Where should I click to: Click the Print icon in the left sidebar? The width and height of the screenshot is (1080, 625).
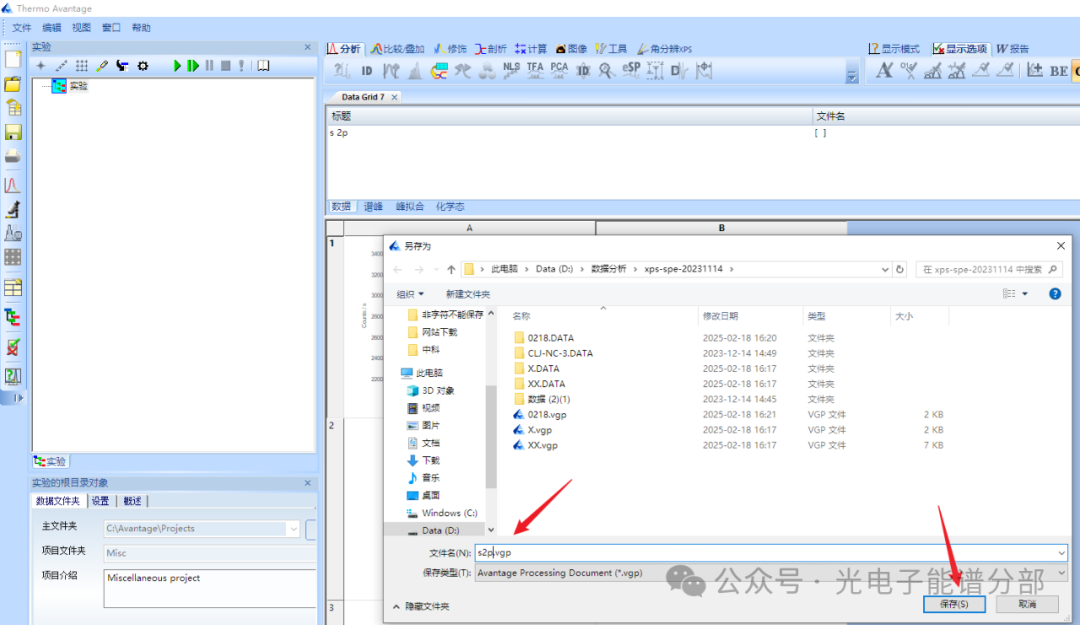click(13, 156)
